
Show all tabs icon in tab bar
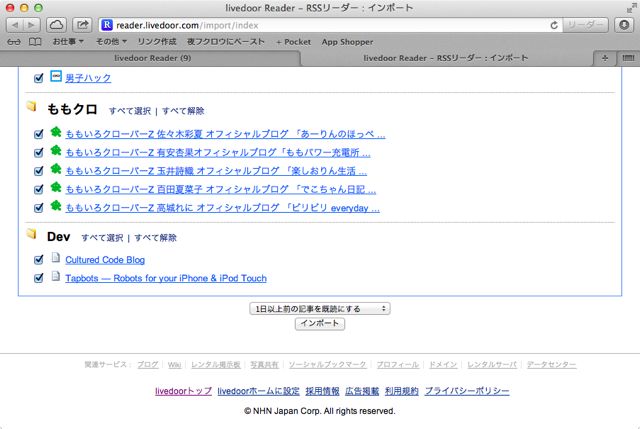click(628, 58)
